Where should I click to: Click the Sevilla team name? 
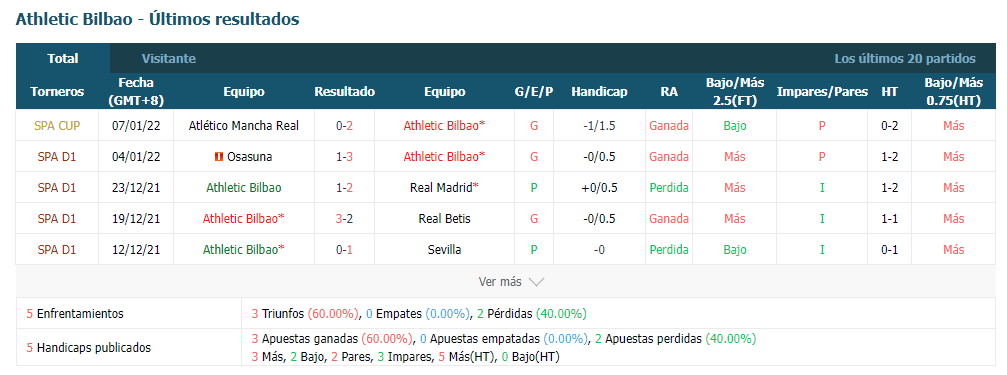444,249
